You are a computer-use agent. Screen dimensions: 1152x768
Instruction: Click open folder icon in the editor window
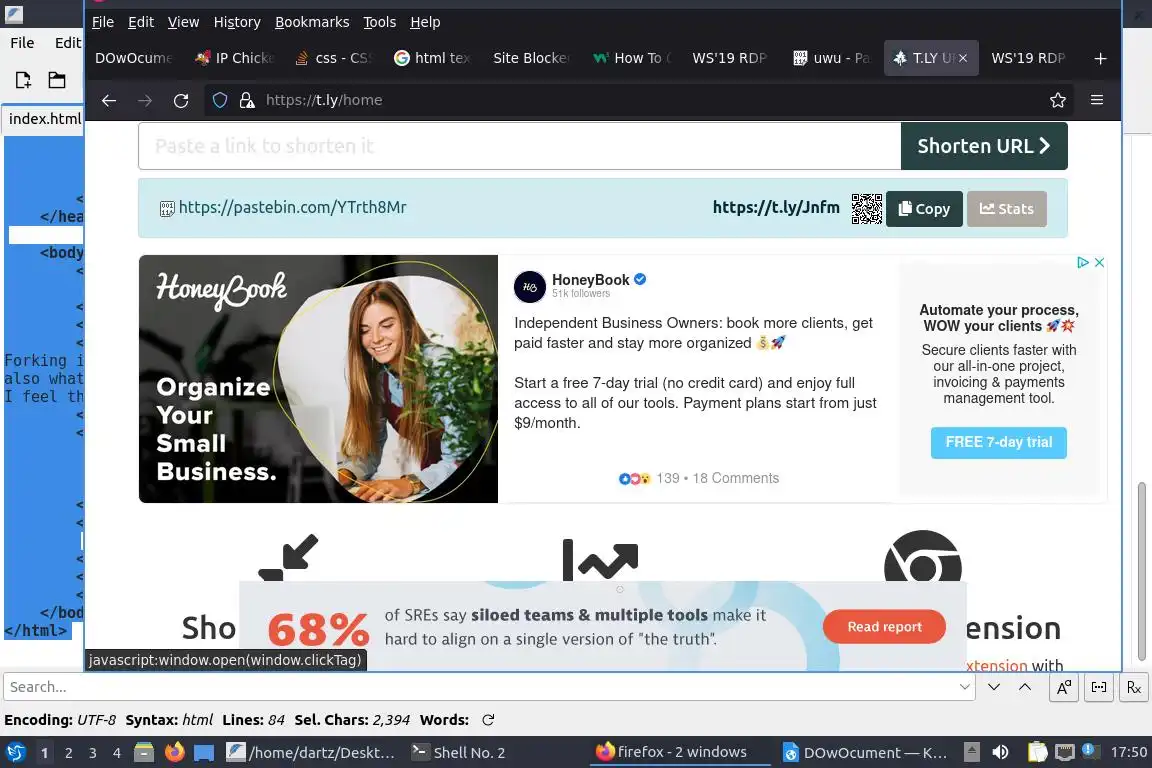click(x=57, y=80)
